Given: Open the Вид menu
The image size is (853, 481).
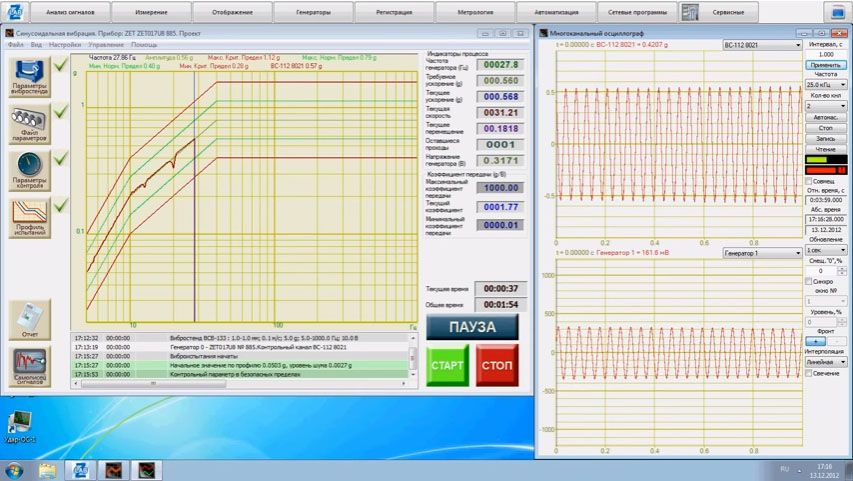Looking at the screenshot, I should tap(36, 45).
